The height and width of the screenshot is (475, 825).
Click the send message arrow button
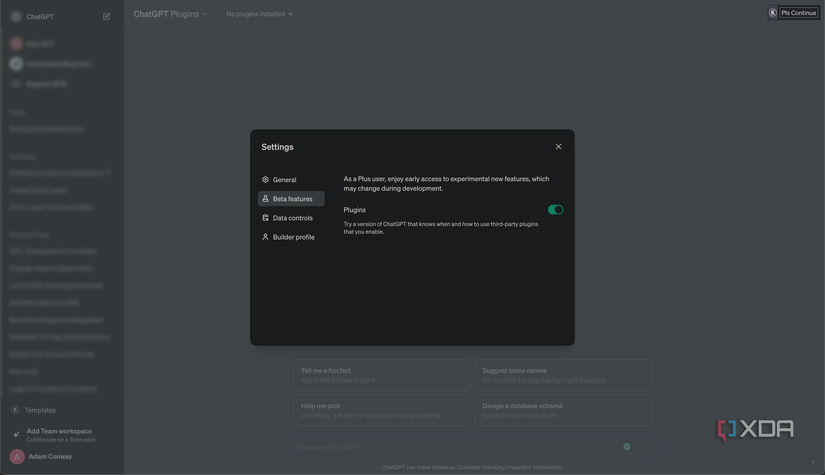pyautogui.click(x=642, y=447)
